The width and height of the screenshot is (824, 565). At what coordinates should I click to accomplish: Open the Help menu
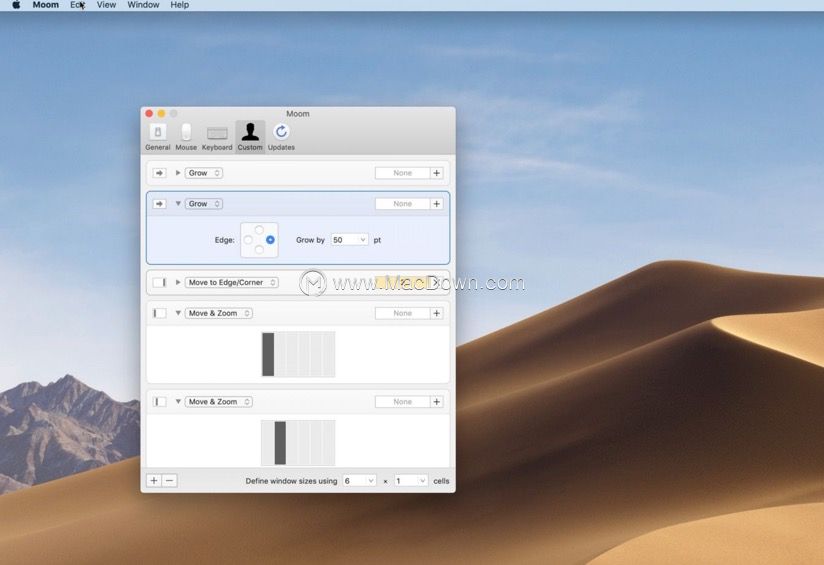click(x=180, y=5)
